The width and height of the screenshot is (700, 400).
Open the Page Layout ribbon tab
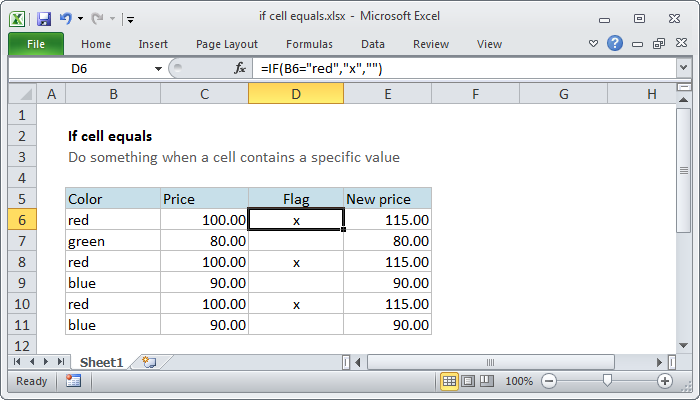click(228, 44)
